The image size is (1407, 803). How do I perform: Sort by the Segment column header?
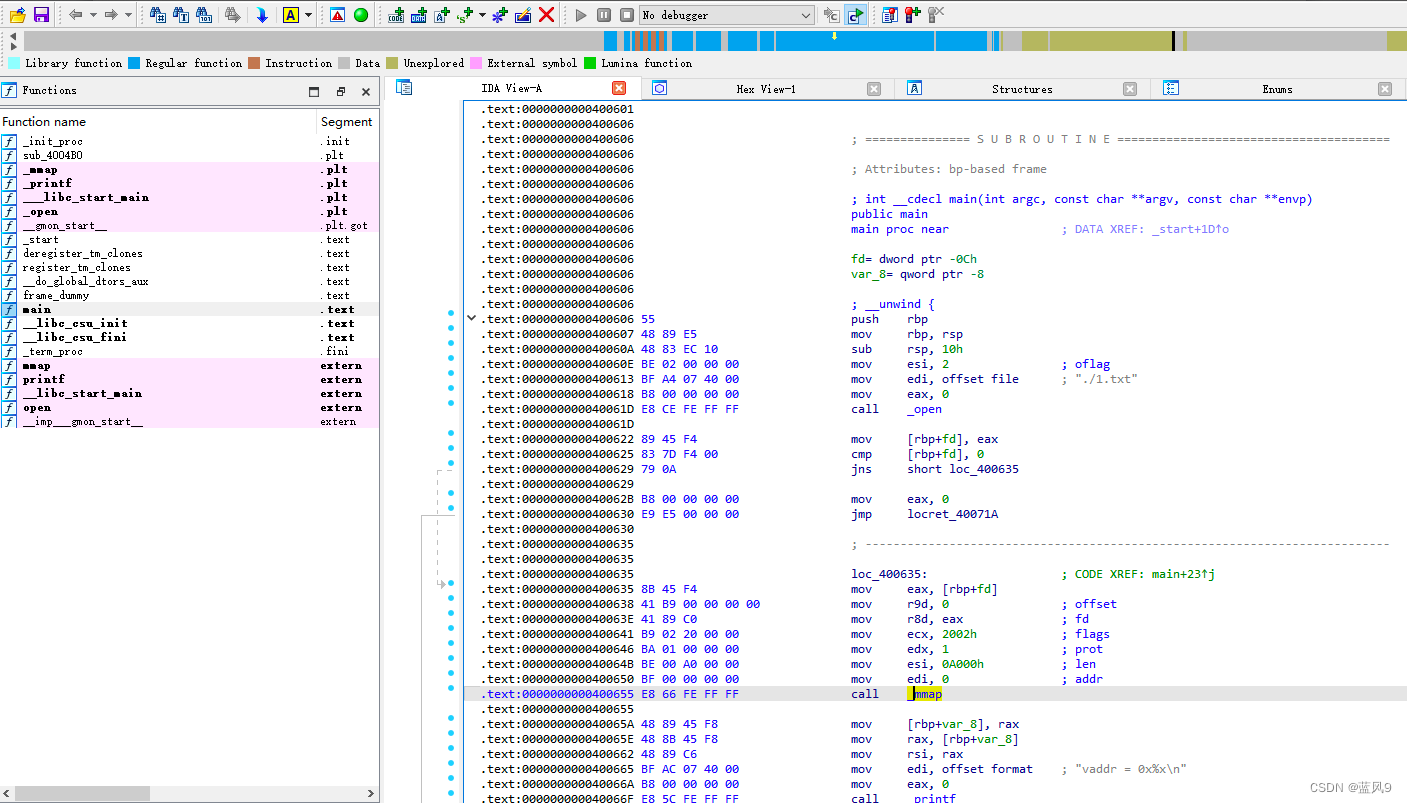(347, 122)
